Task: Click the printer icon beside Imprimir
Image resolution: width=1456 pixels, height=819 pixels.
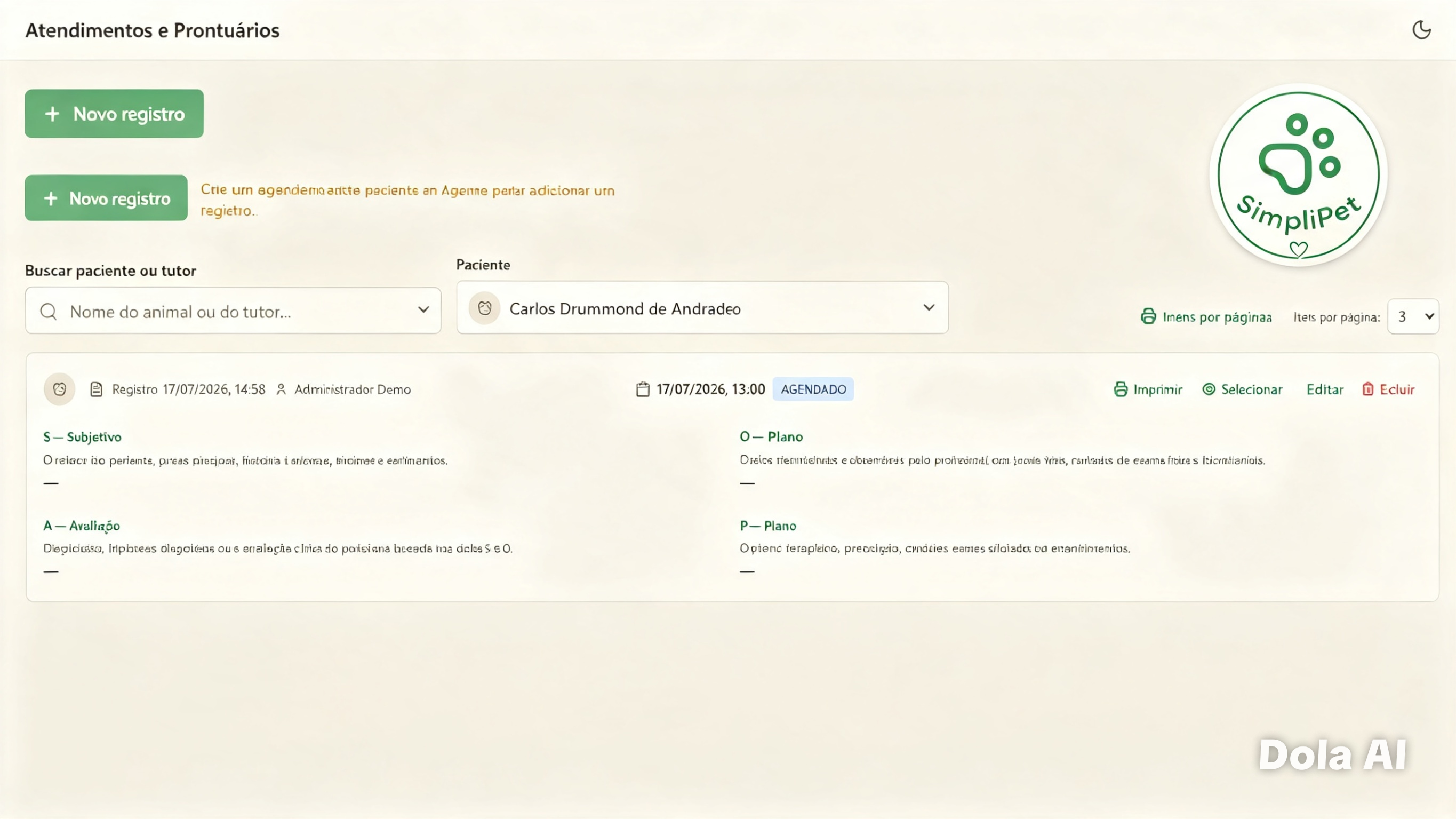Action: (x=1120, y=389)
